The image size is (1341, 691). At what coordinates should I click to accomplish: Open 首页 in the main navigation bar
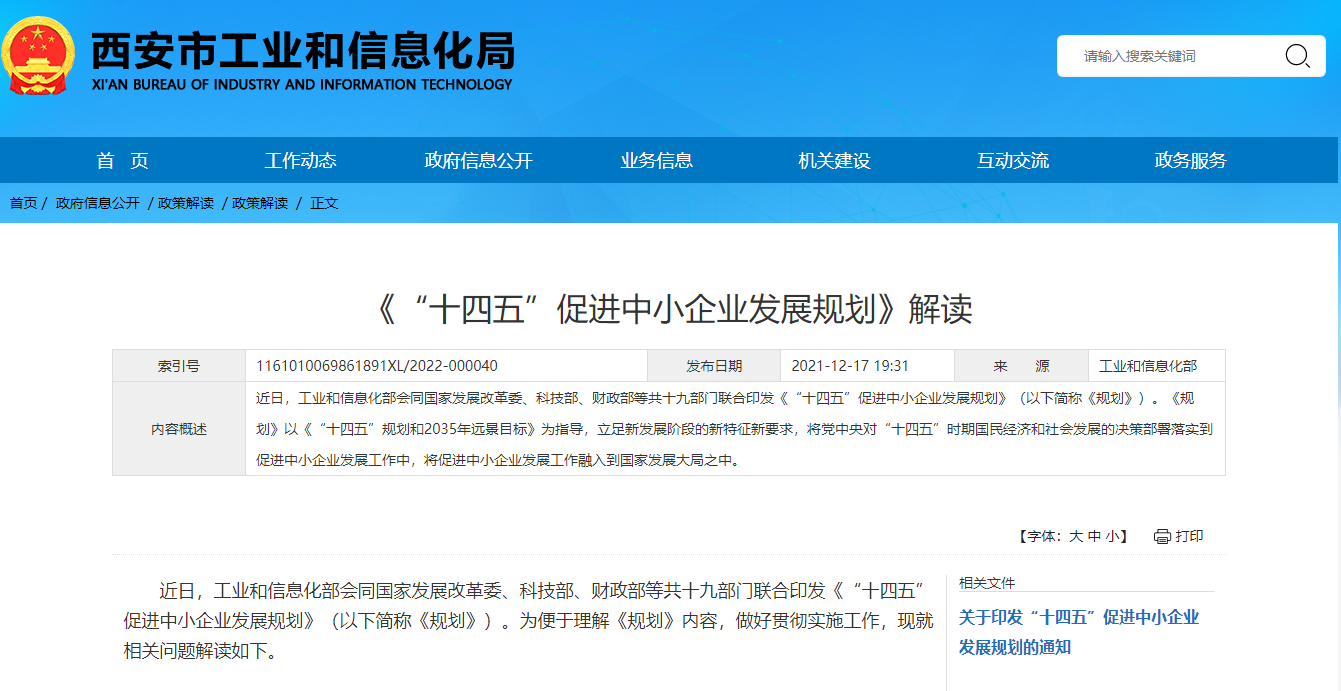(122, 161)
